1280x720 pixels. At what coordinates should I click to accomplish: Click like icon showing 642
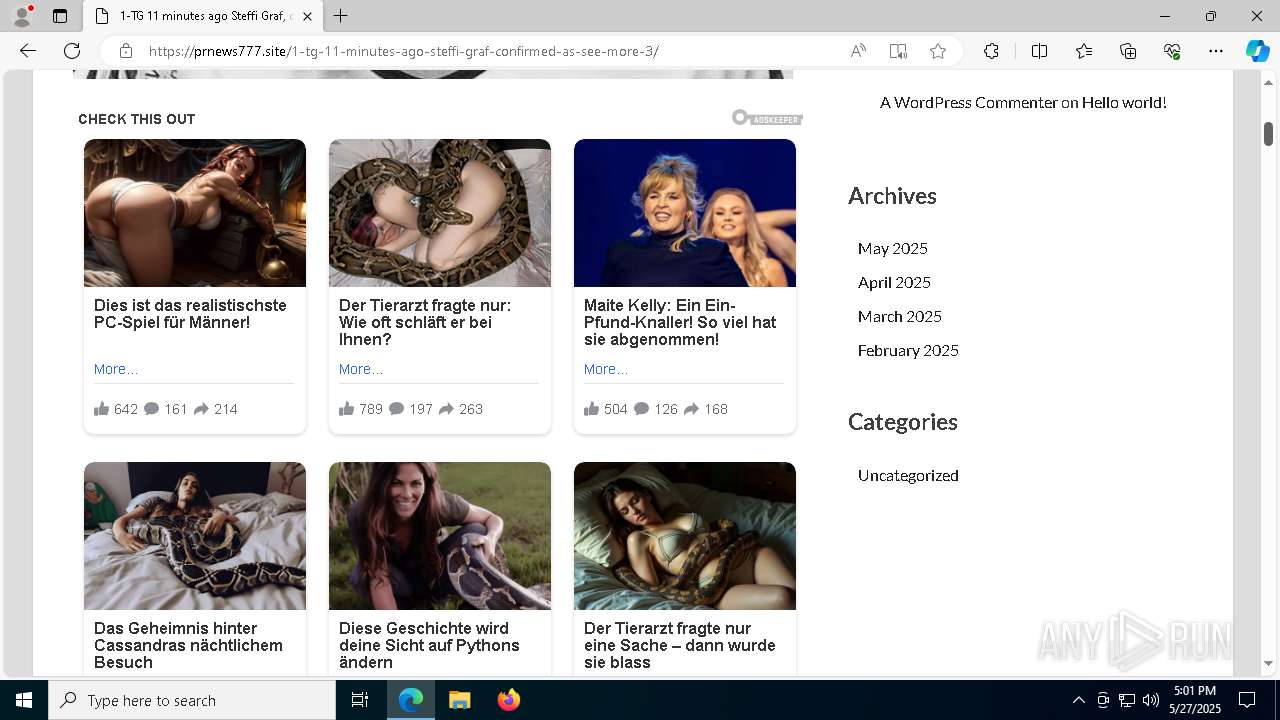point(101,408)
